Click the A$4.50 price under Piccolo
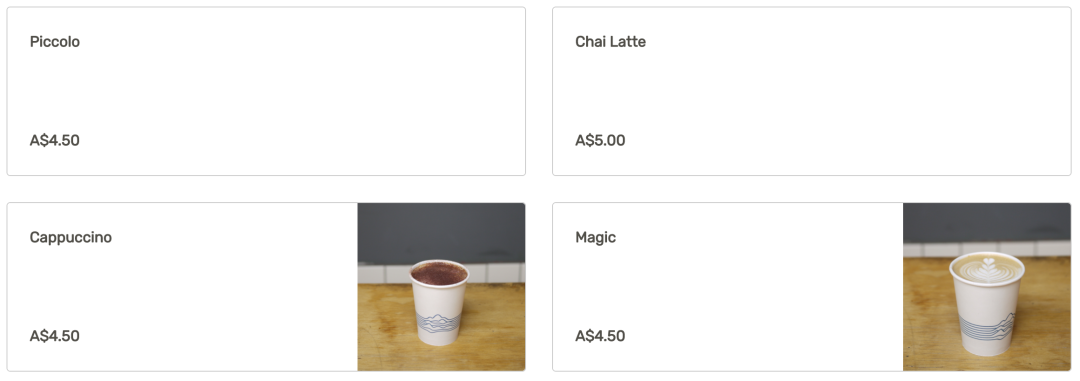The width and height of the screenshot is (1080, 381). [54, 141]
